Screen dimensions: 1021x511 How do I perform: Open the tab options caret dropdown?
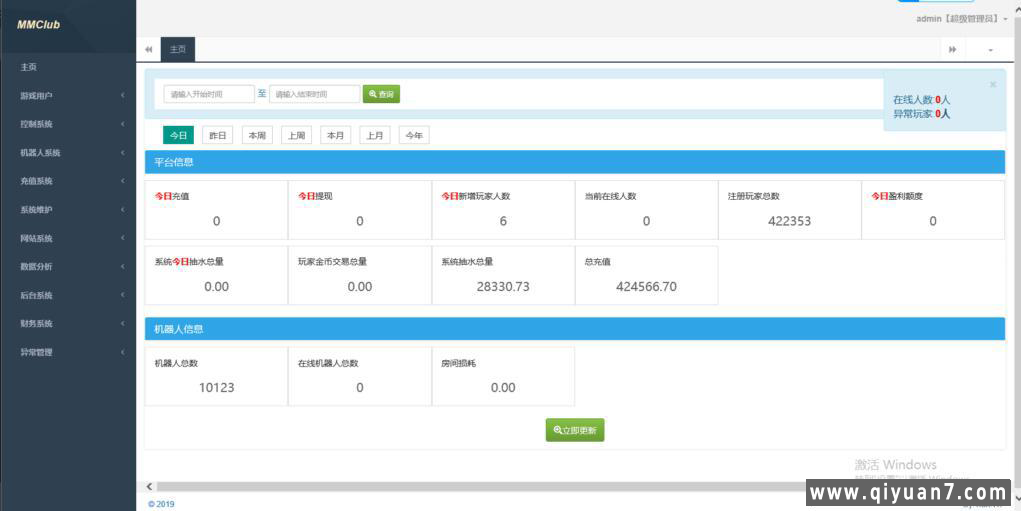[990, 49]
